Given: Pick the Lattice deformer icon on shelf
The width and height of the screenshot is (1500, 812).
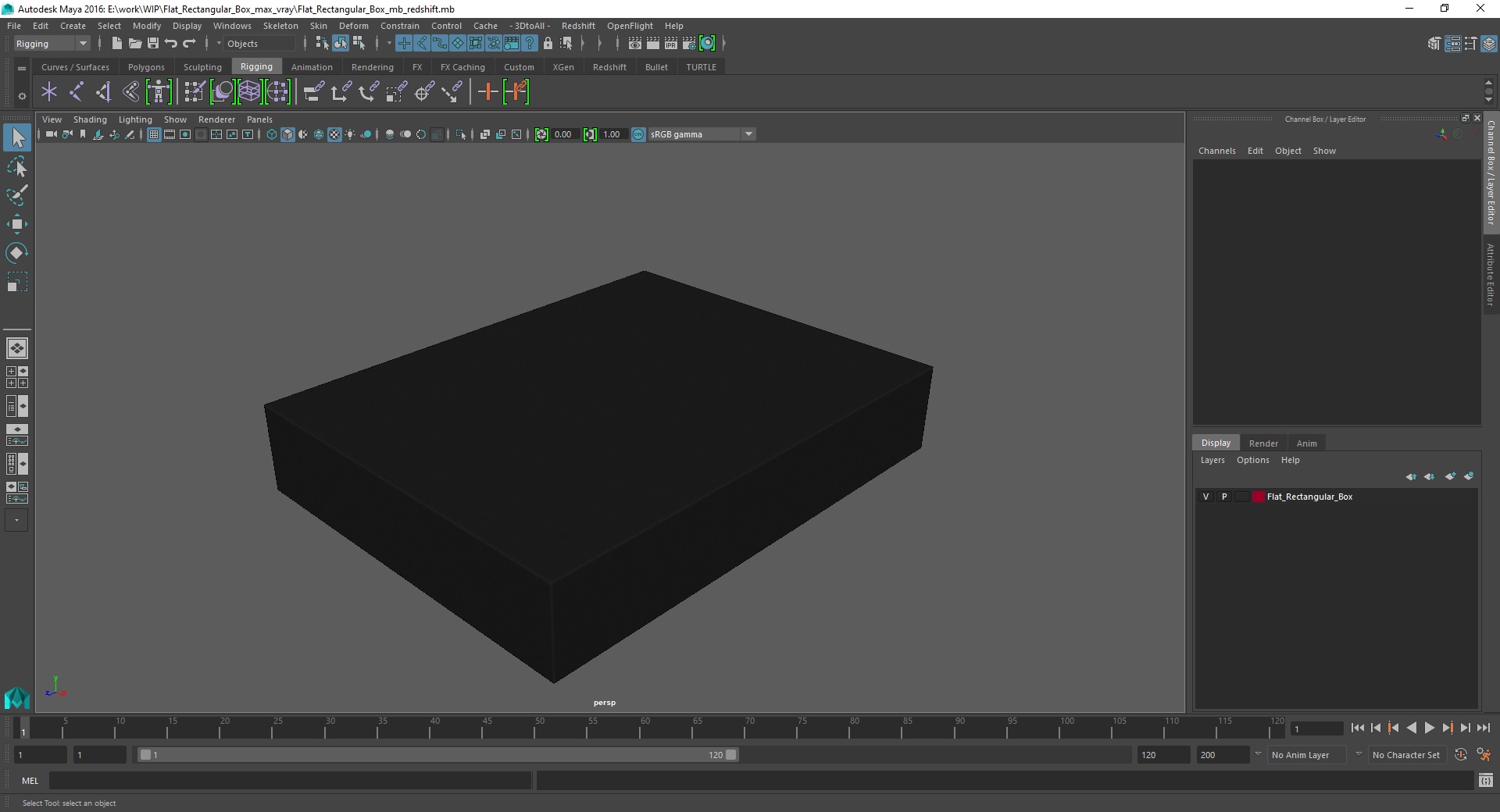Looking at the screenshot, I should click(x=249, y=92).
